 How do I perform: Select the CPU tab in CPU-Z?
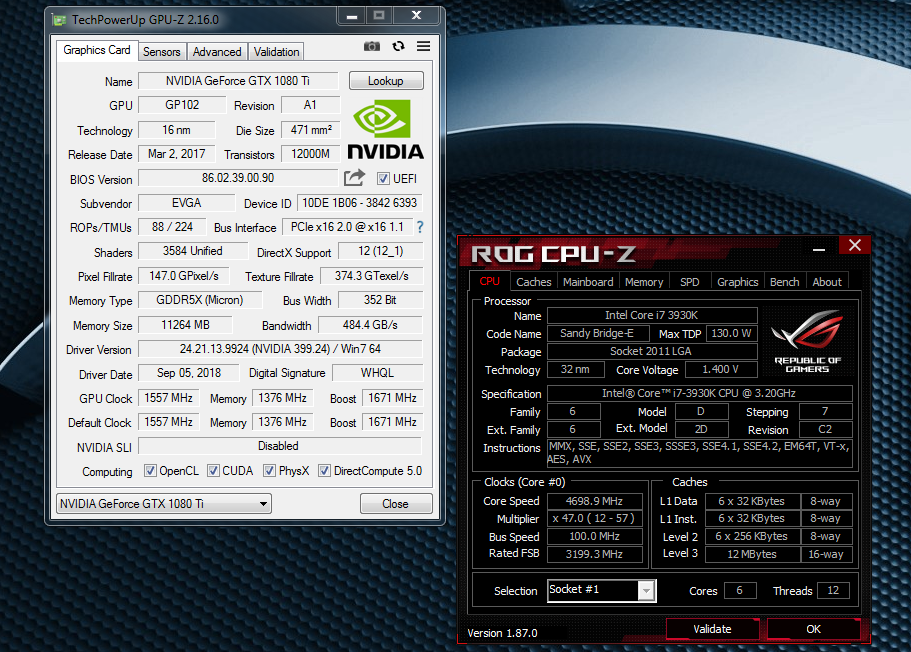click(x=489, y=281)
